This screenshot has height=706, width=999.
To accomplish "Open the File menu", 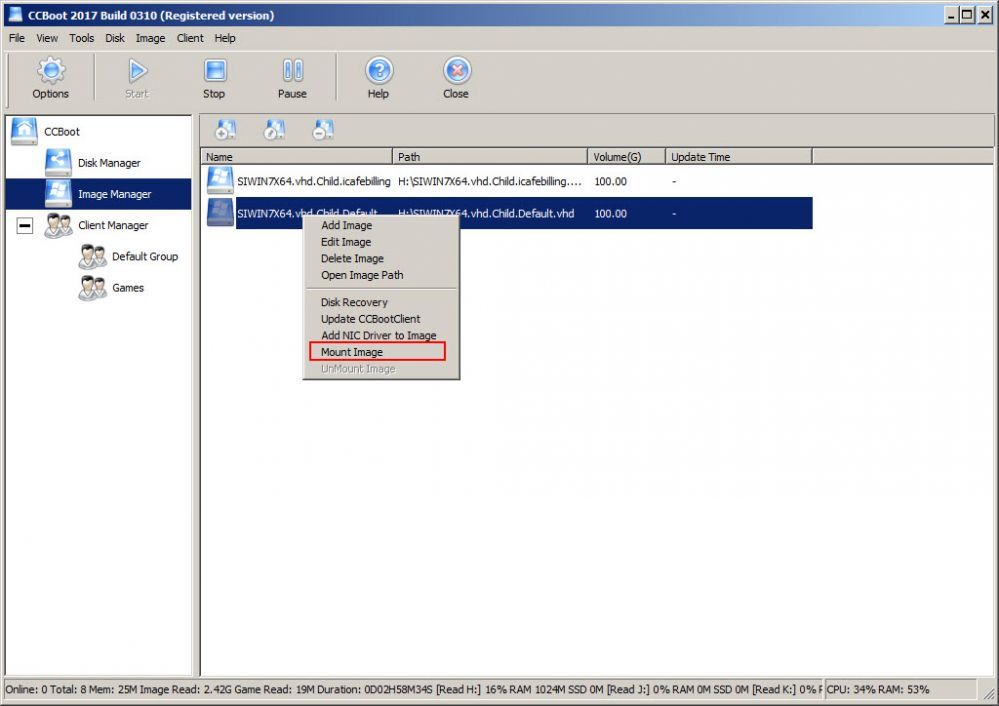I will point(17,38).
